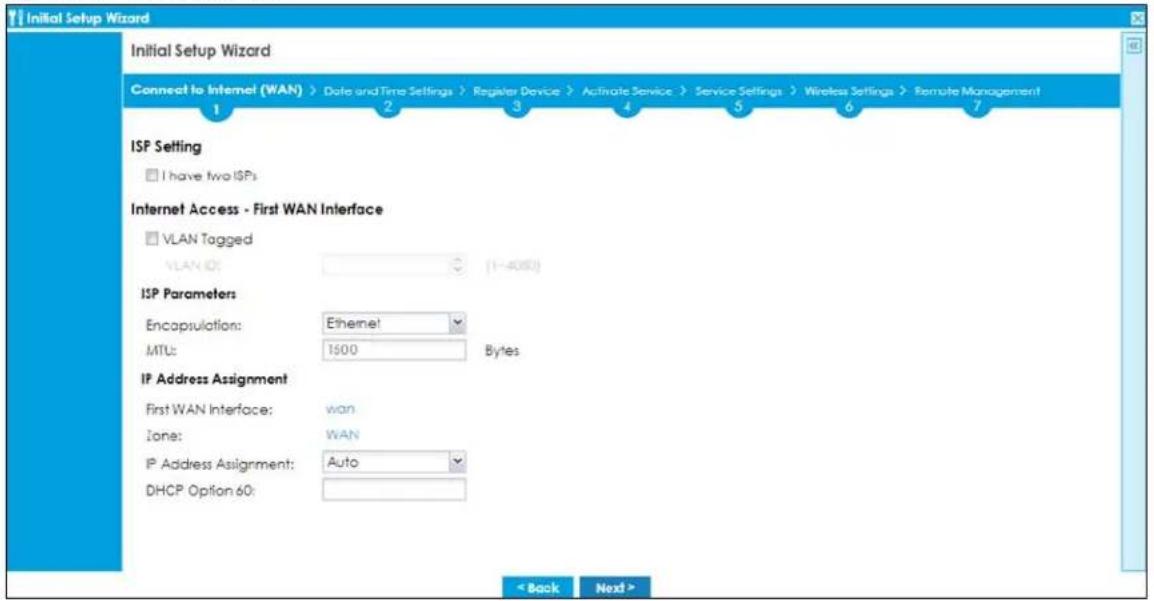Enable the 'I have two ISPs' checkbox

tap(152, 175)
